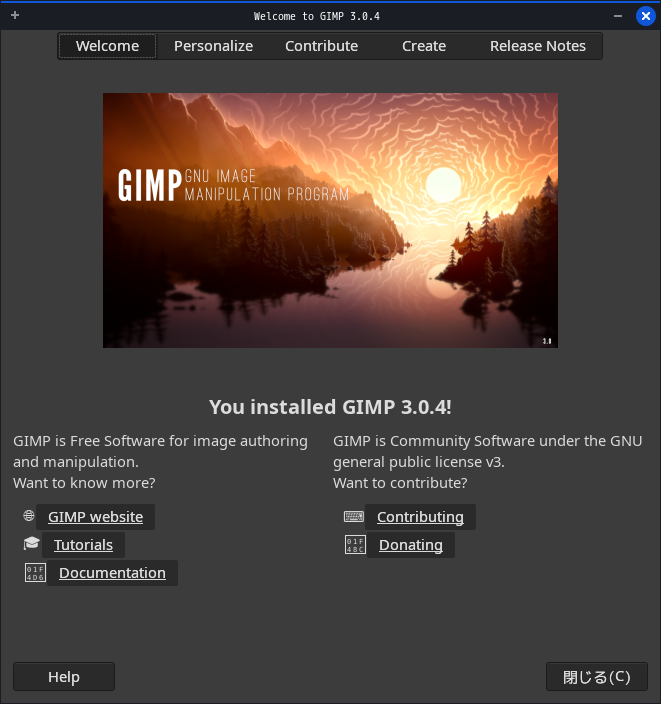
Task: Open the Personalize tab
Action: 213,46
